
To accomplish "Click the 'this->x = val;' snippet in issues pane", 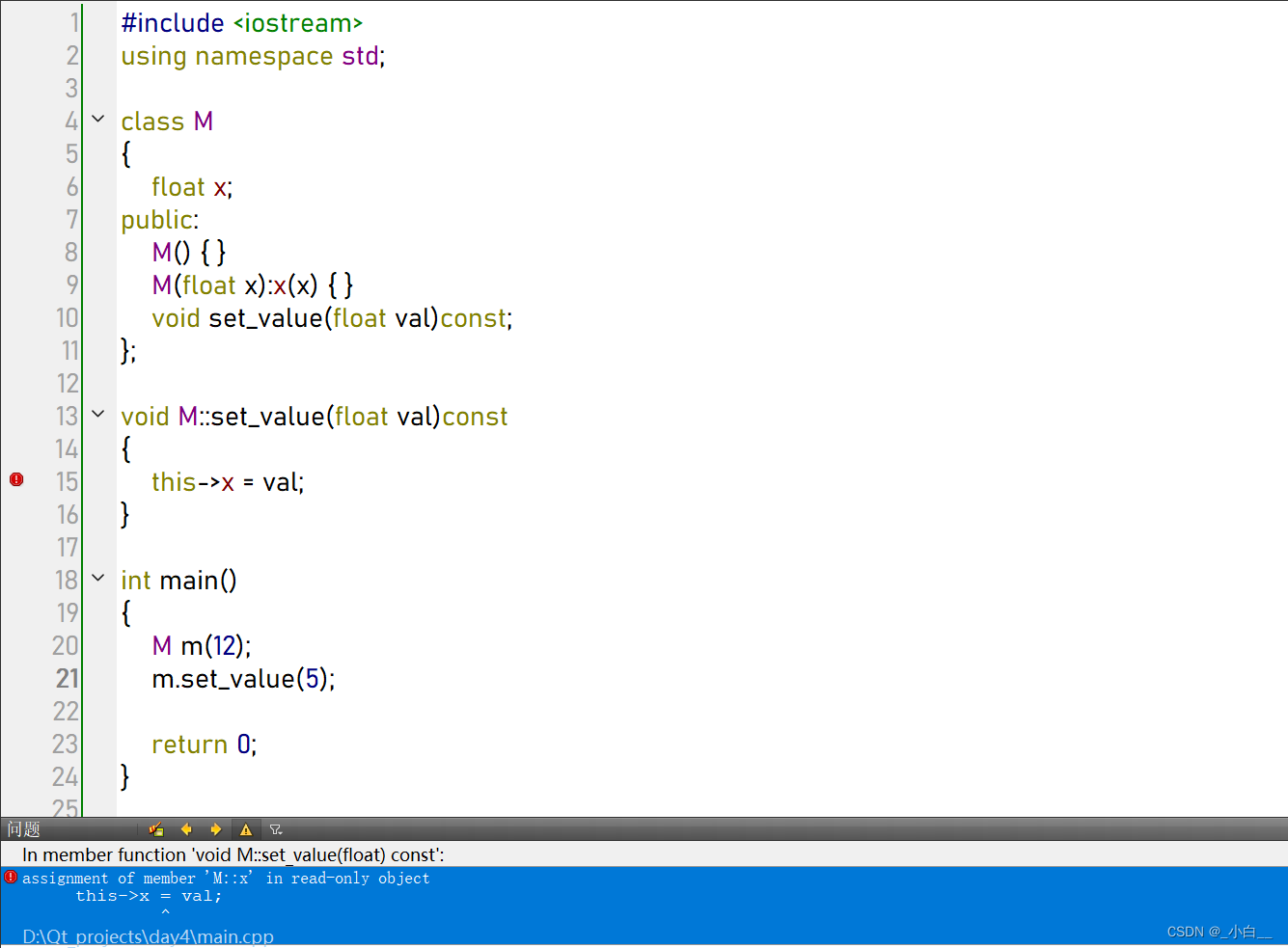I will [149, 896].
